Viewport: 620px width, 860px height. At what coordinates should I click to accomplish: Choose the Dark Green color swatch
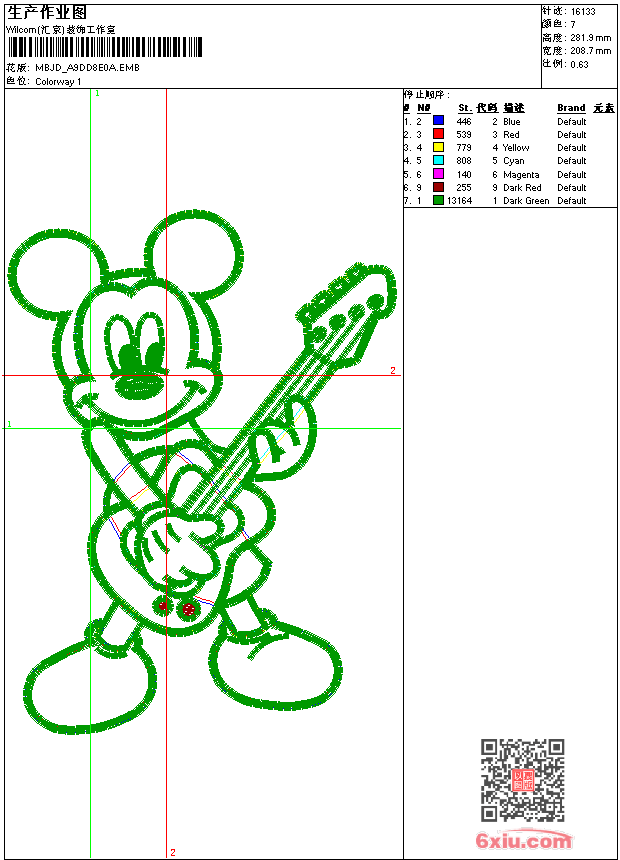(x=438, y=200)
